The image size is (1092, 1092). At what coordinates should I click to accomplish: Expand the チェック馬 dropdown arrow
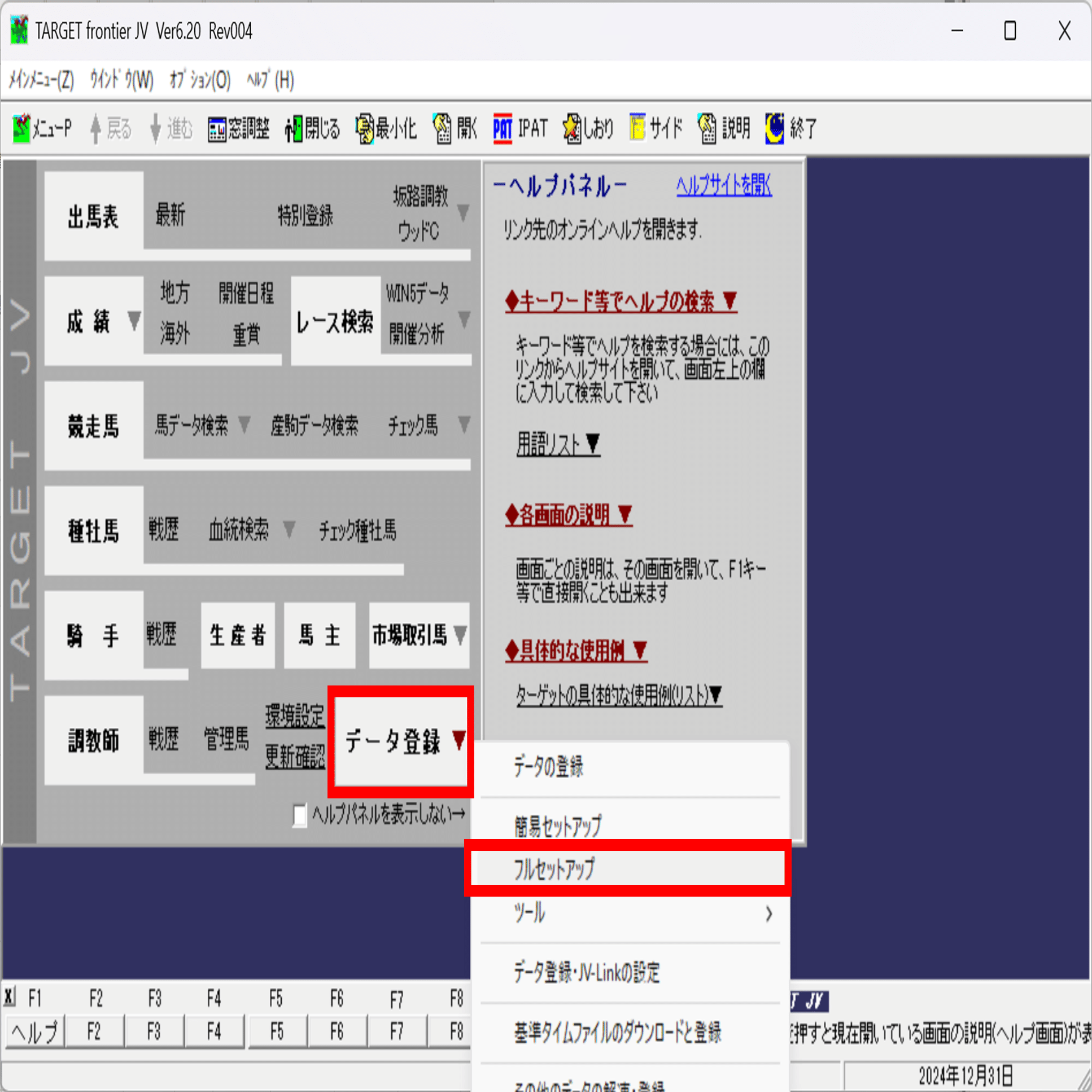pyautogui.click(x=464, y=425)
